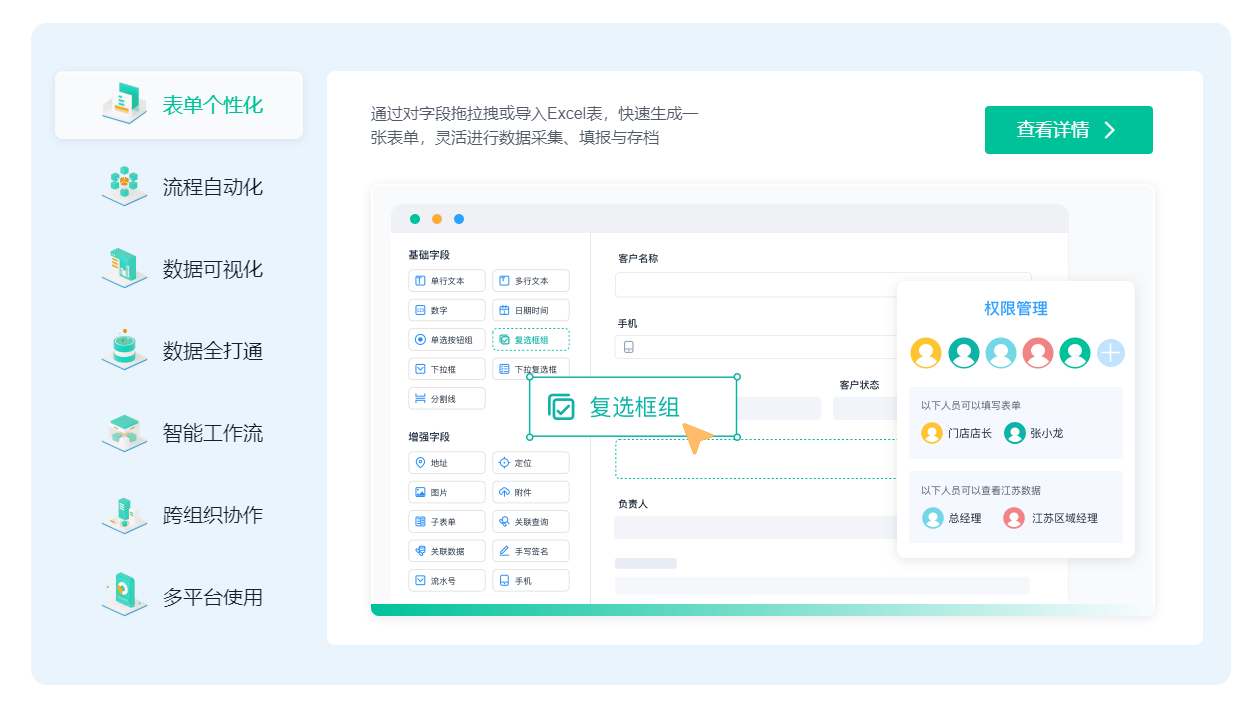
Task: Choose the 数字 field type
Action: [447, 310]
